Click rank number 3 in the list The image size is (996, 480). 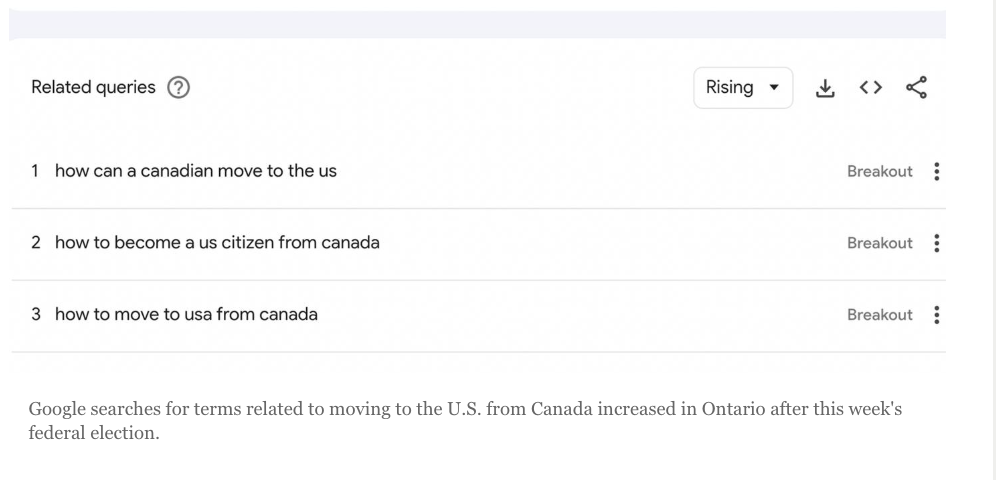[36, 314]
